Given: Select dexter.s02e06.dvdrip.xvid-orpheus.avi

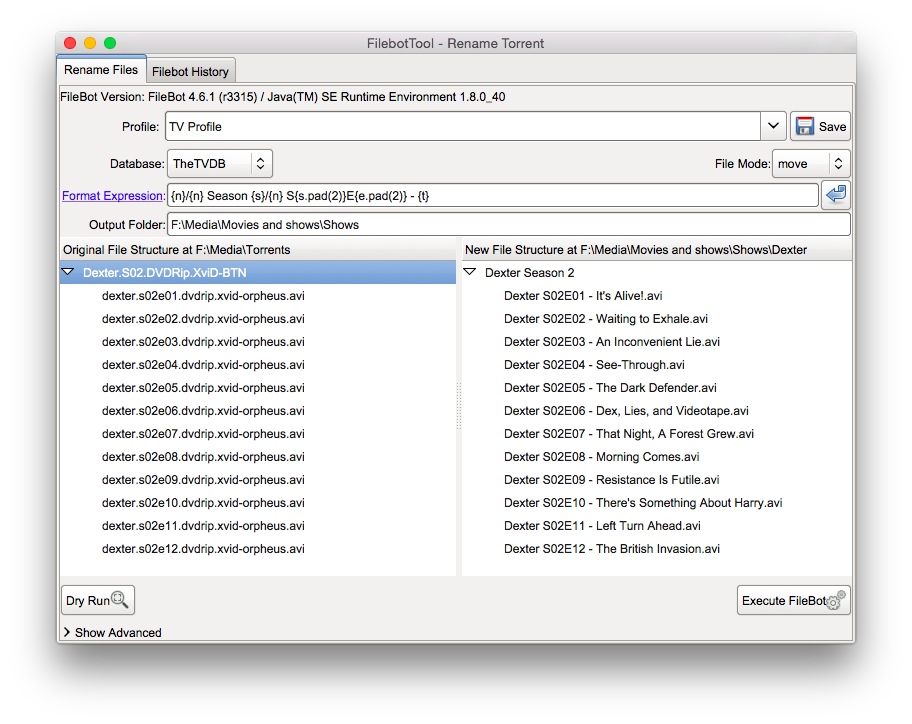Looking at the screenshot, I should coord(203,411).
